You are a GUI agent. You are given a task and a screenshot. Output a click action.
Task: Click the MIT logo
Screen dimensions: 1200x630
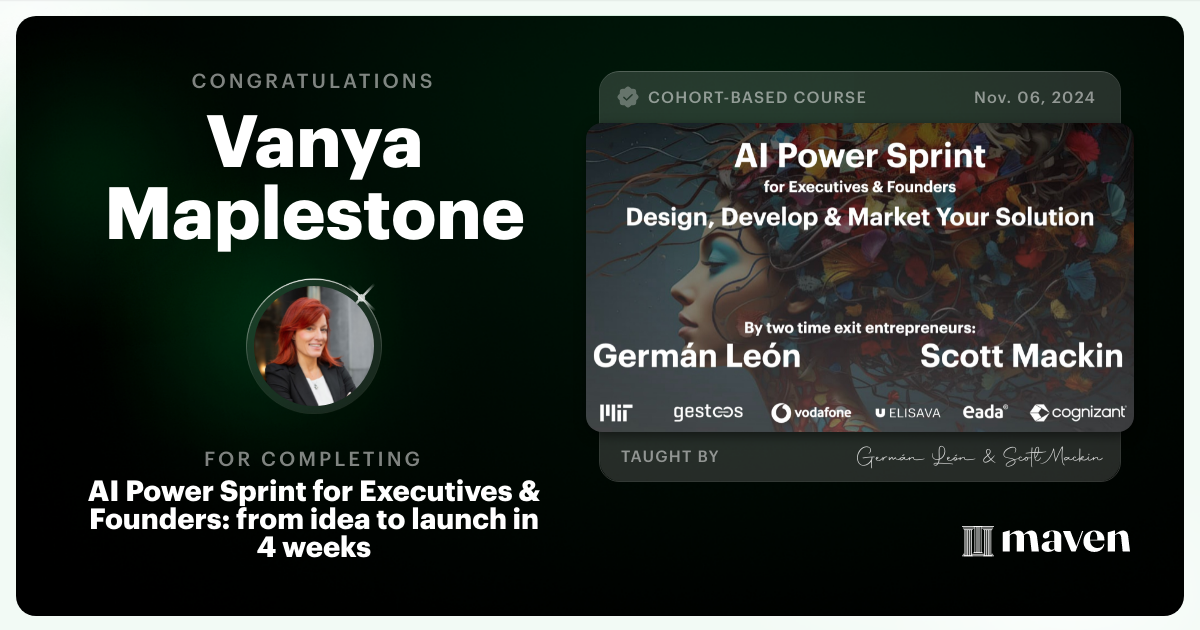[x=616, y=412]
